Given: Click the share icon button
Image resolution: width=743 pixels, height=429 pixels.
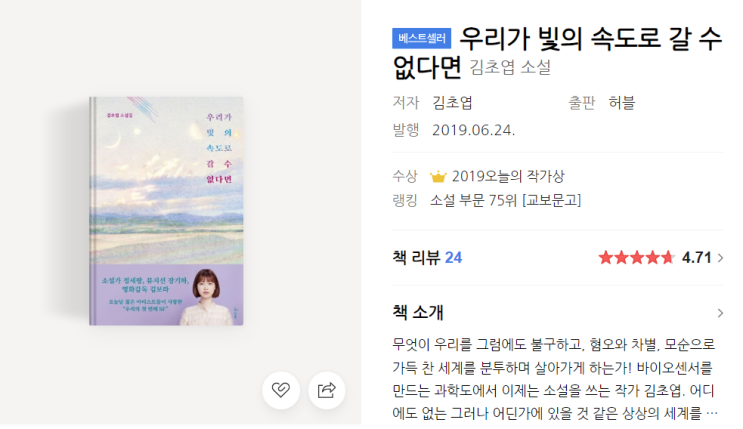Looking at the screenshot, I should (326, 390).
